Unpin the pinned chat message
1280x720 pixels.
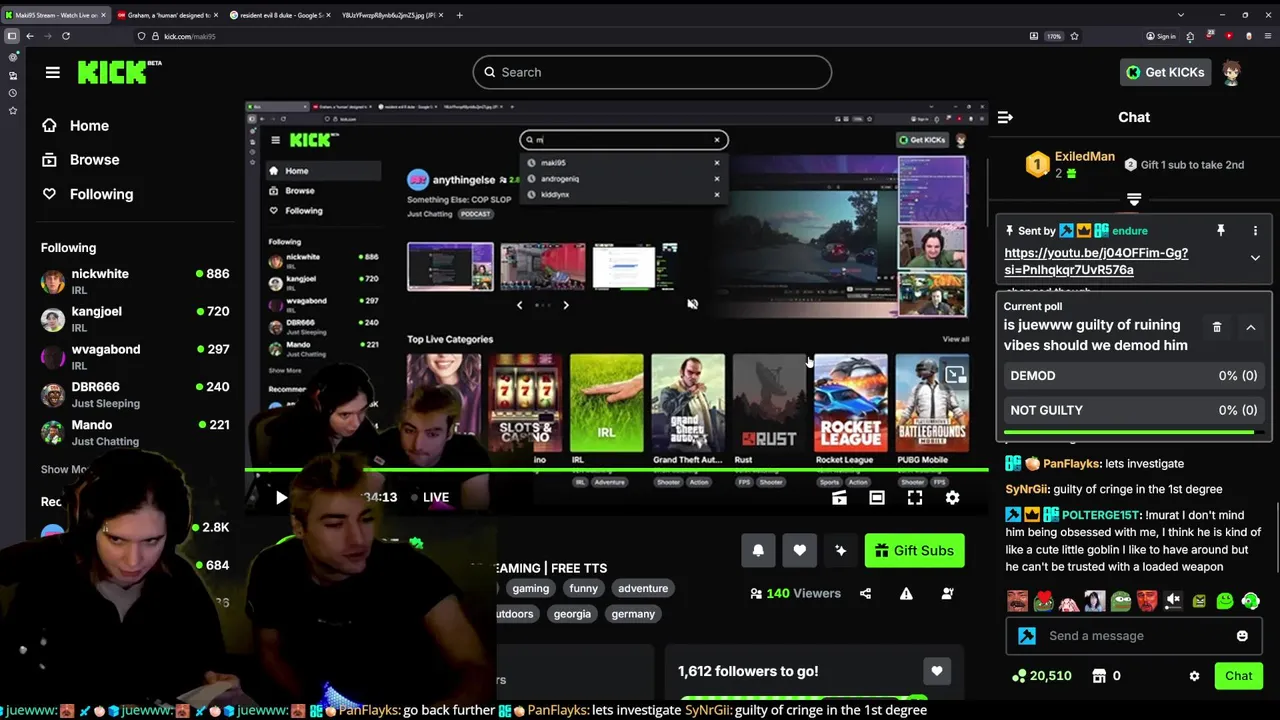click(x=1220, y=231)
